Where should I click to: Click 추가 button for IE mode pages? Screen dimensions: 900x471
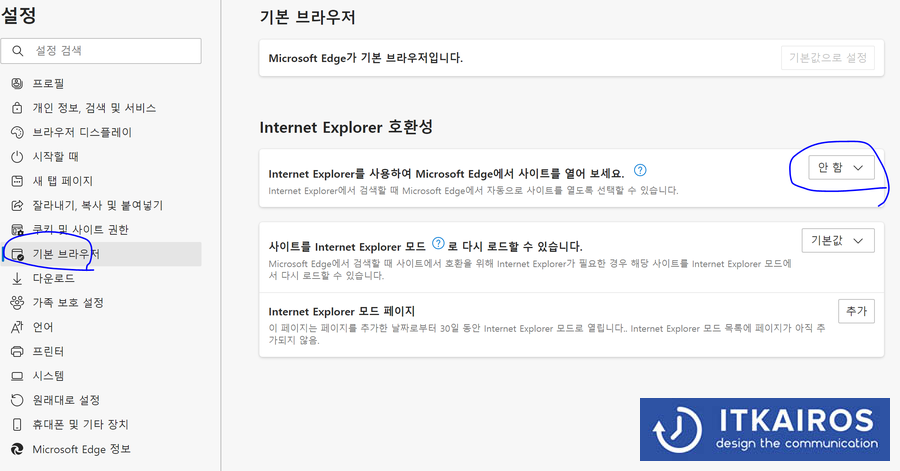click(856, 311)
